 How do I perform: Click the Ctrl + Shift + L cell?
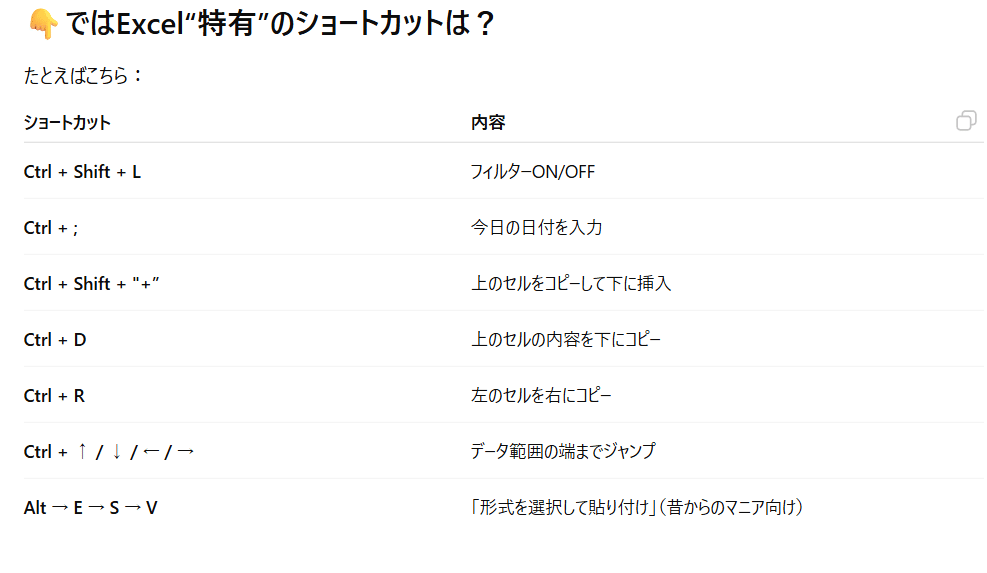[x=83, y=172]
